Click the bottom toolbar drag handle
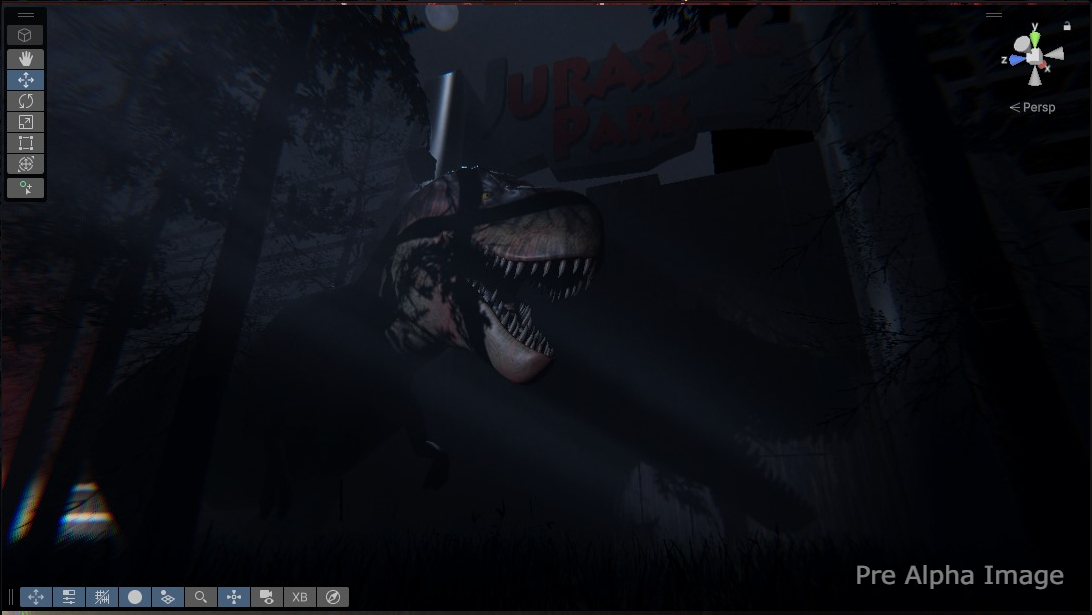This screenshot has height=615, width=1092. tap(11, 597)
